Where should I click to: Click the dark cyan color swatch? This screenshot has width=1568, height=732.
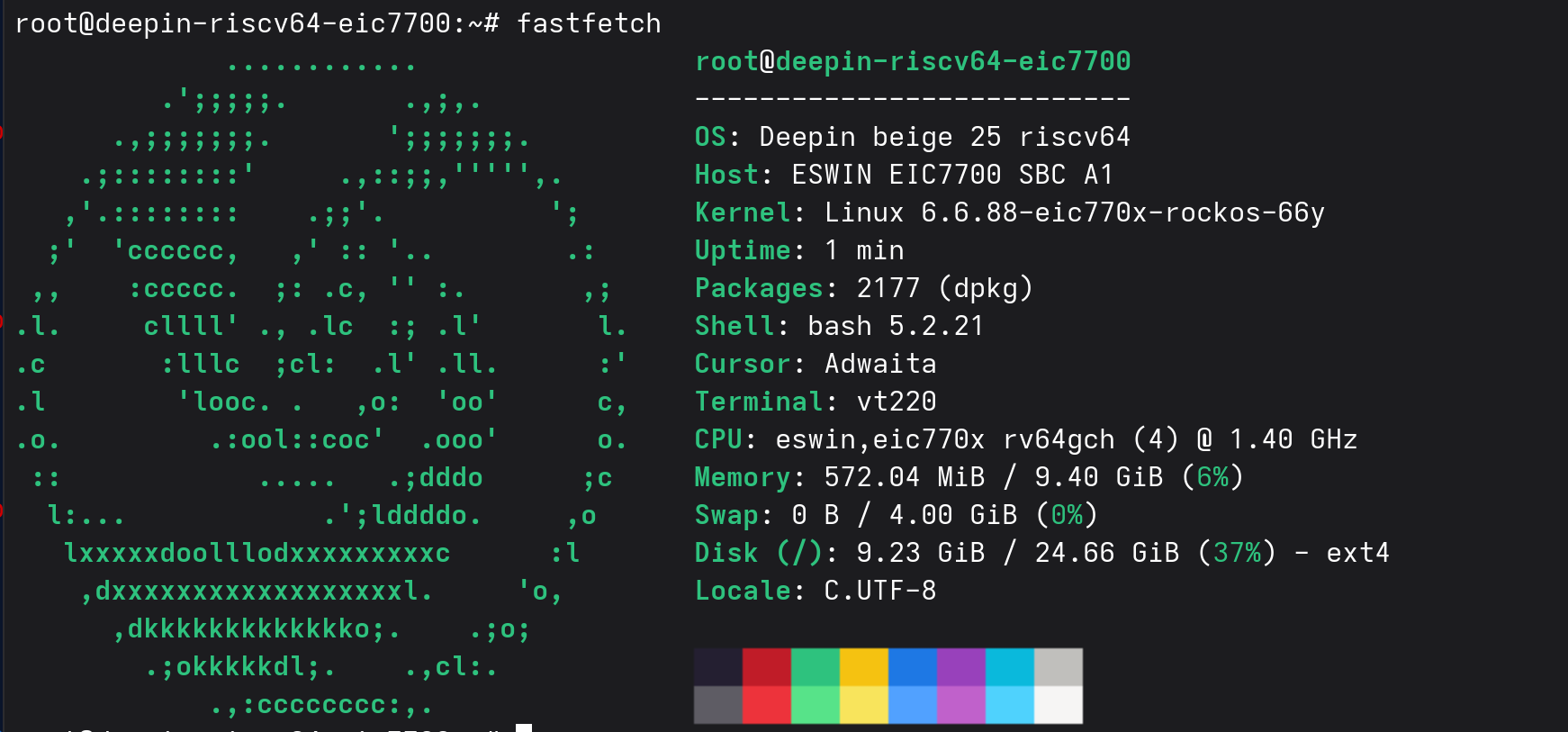pos(1010,667)
